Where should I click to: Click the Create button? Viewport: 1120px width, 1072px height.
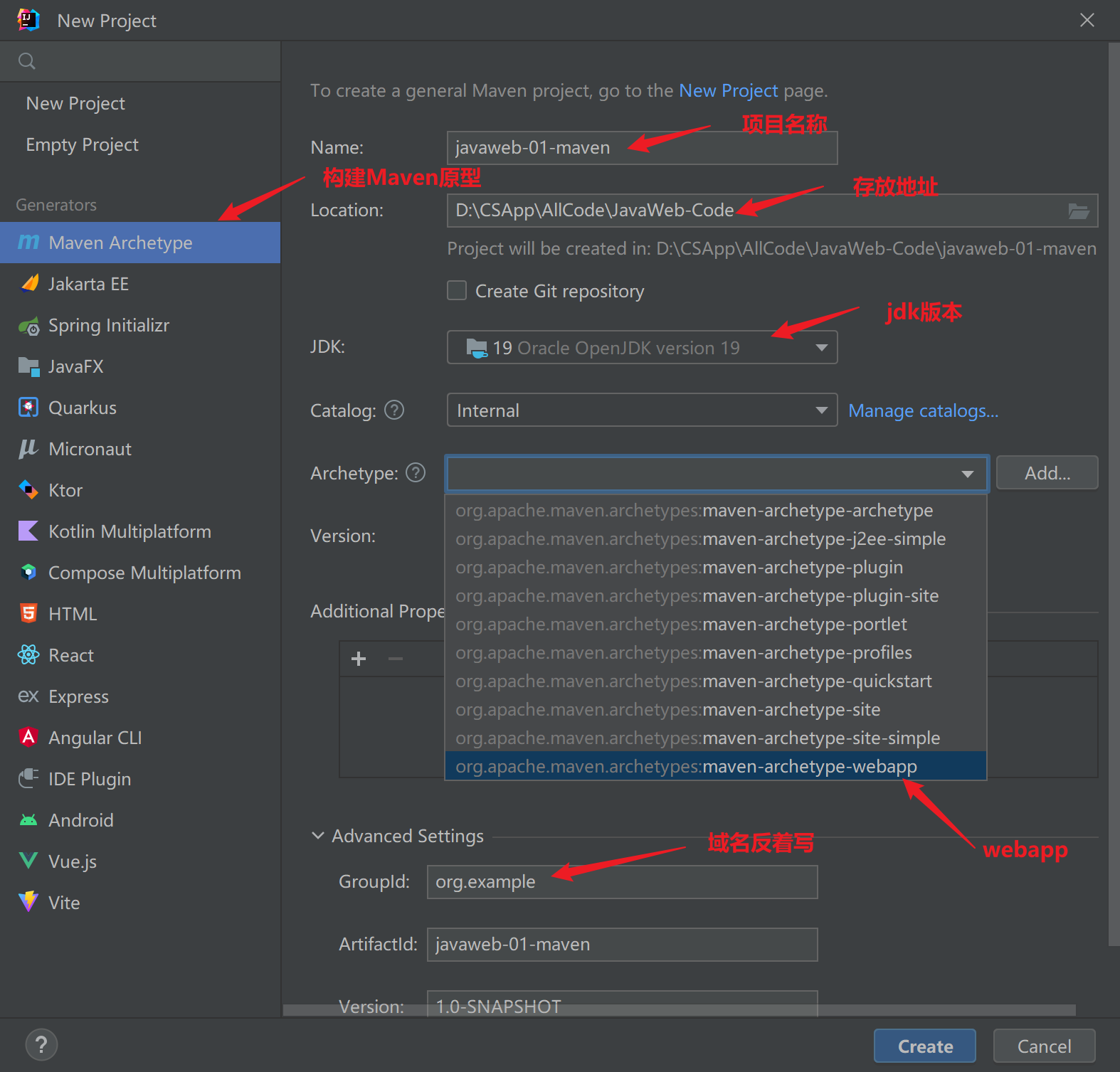(x=925, y=1046)
